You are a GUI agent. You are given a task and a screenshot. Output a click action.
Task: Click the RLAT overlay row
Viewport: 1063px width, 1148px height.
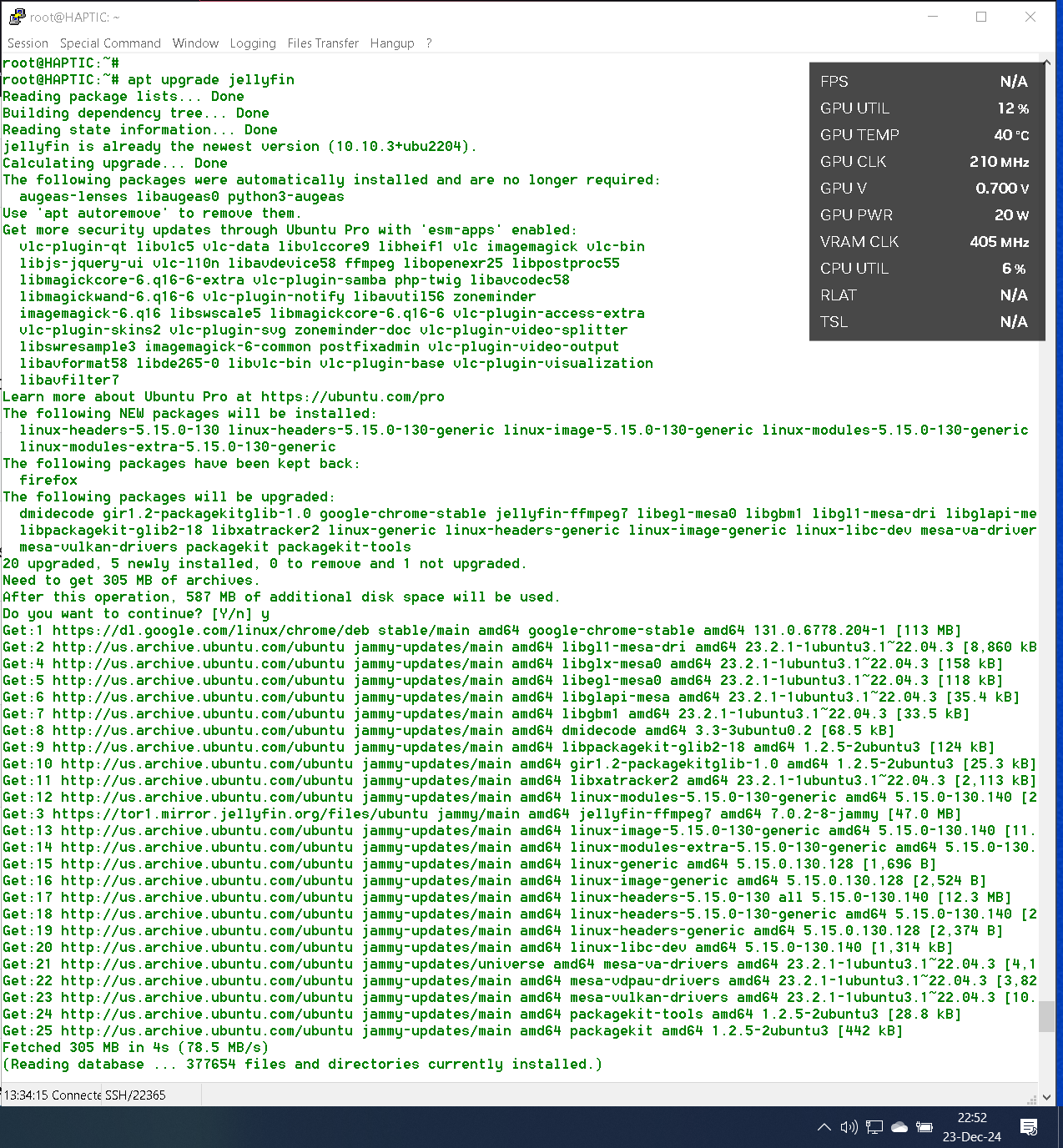coord(924,295)
